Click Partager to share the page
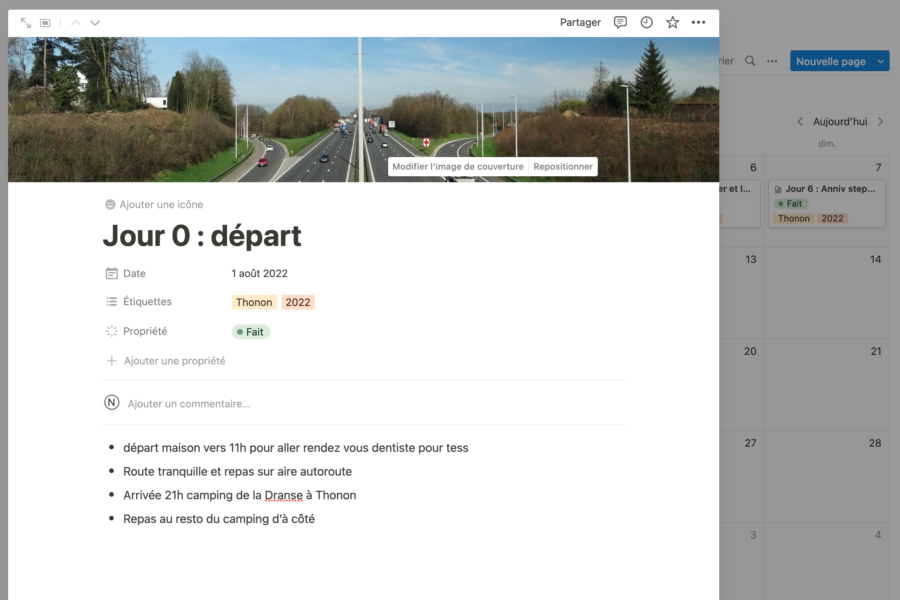900x600 pixels. (x=580, y=22)
